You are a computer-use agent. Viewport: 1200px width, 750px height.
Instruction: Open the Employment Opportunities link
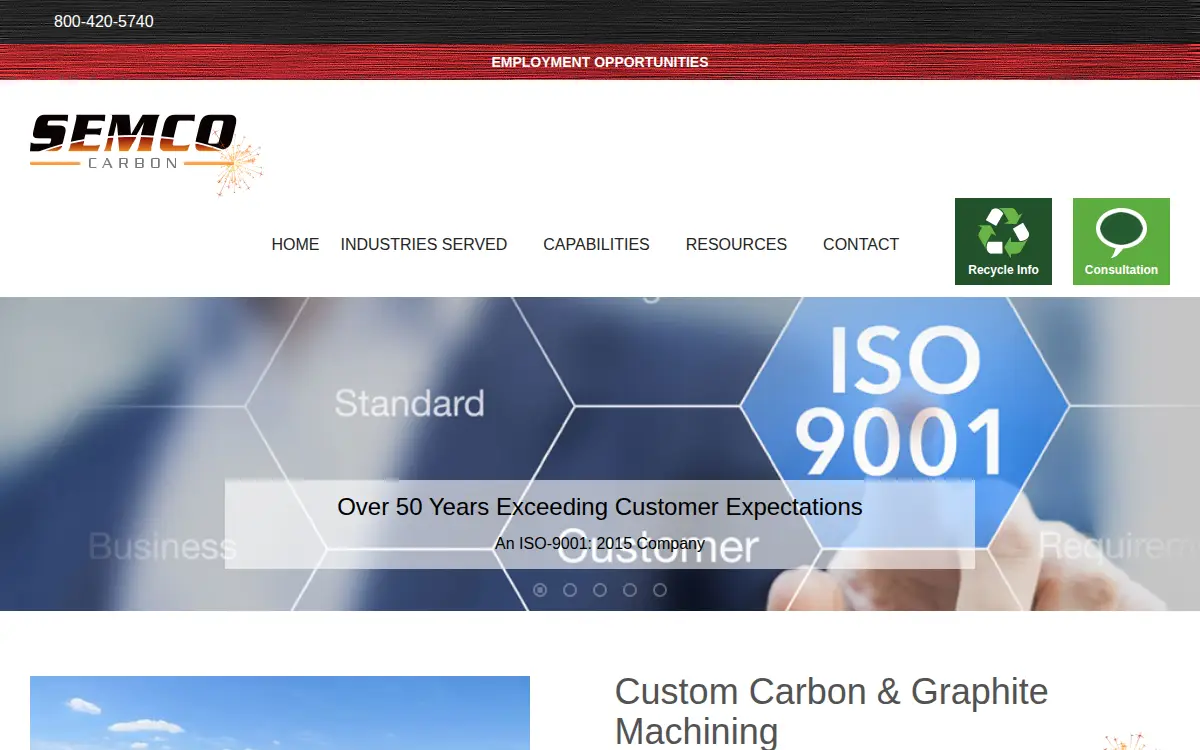(600, 62)
